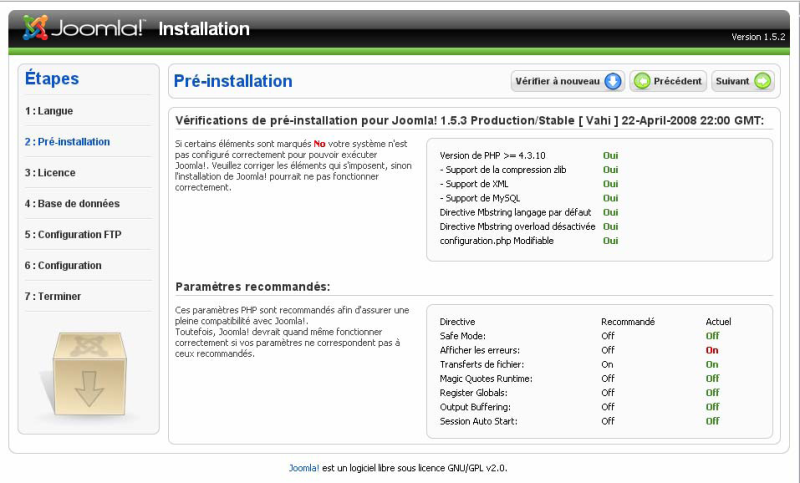Click the 'Afficher les erreurs:' directive
The height and width of the screenshot is (483, 800).
480,350
